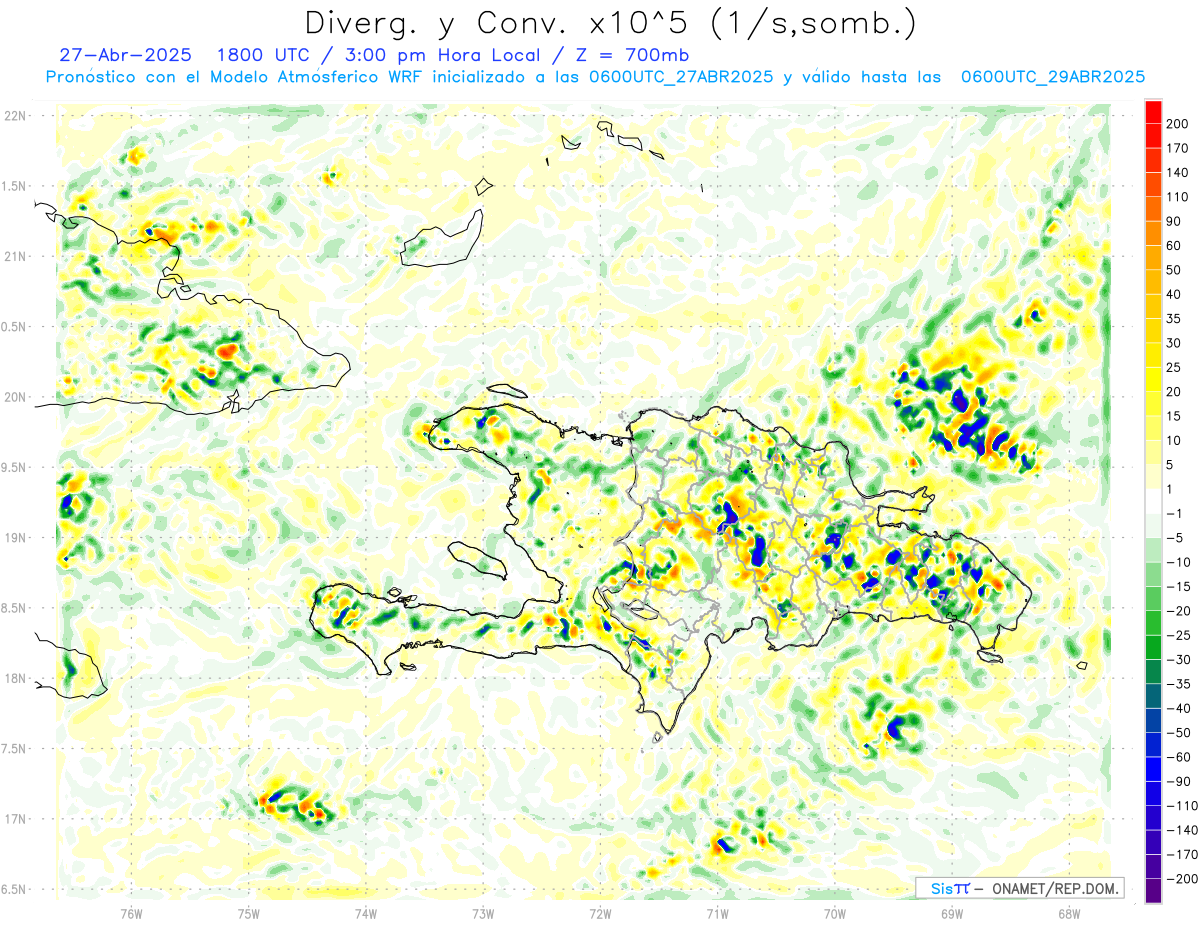This screenshot has width=1200, height=927.
Task: Click the "76W" longitude label
Action: 131,914
